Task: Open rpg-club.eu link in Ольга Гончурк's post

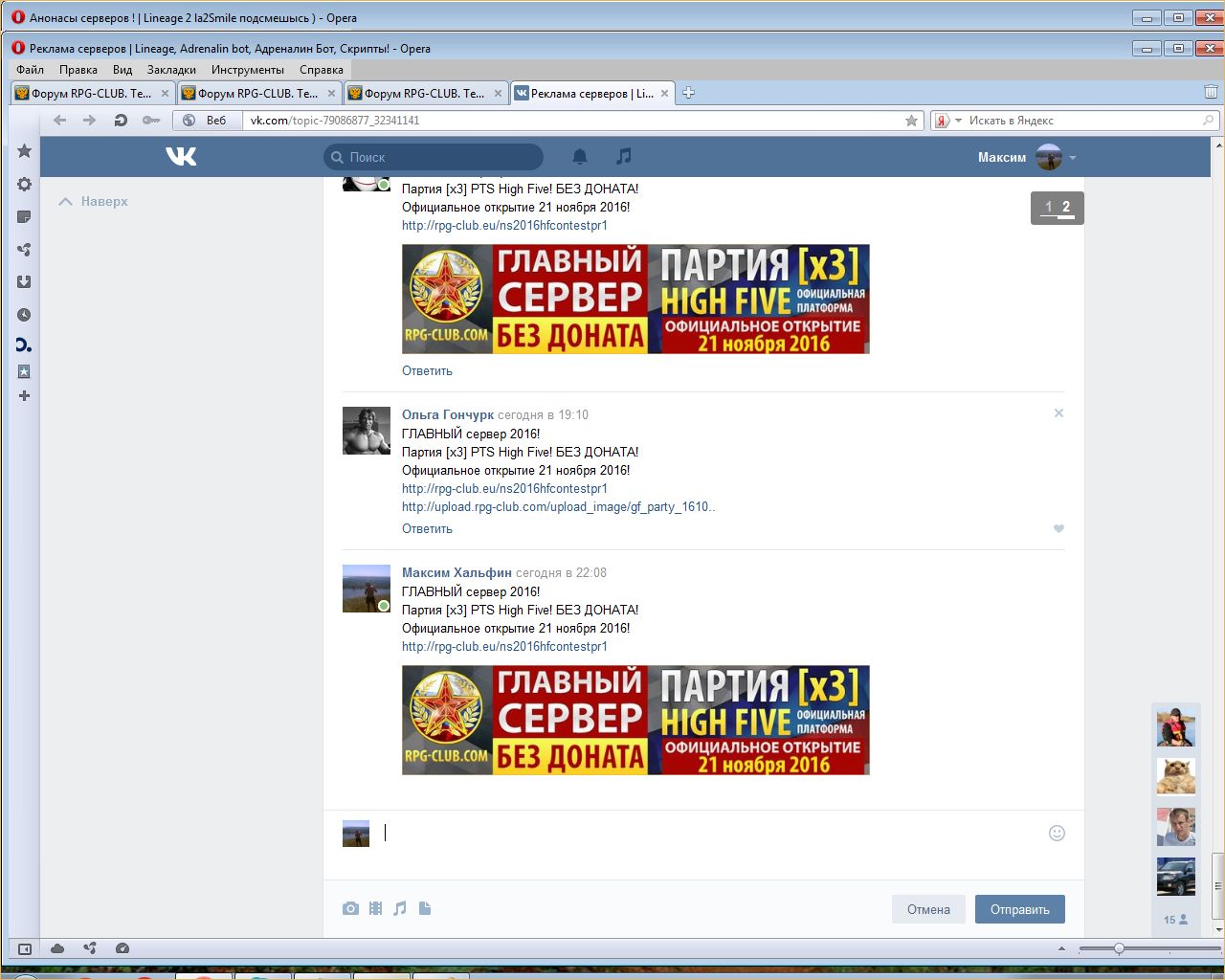Action: [x=504, y=489]
